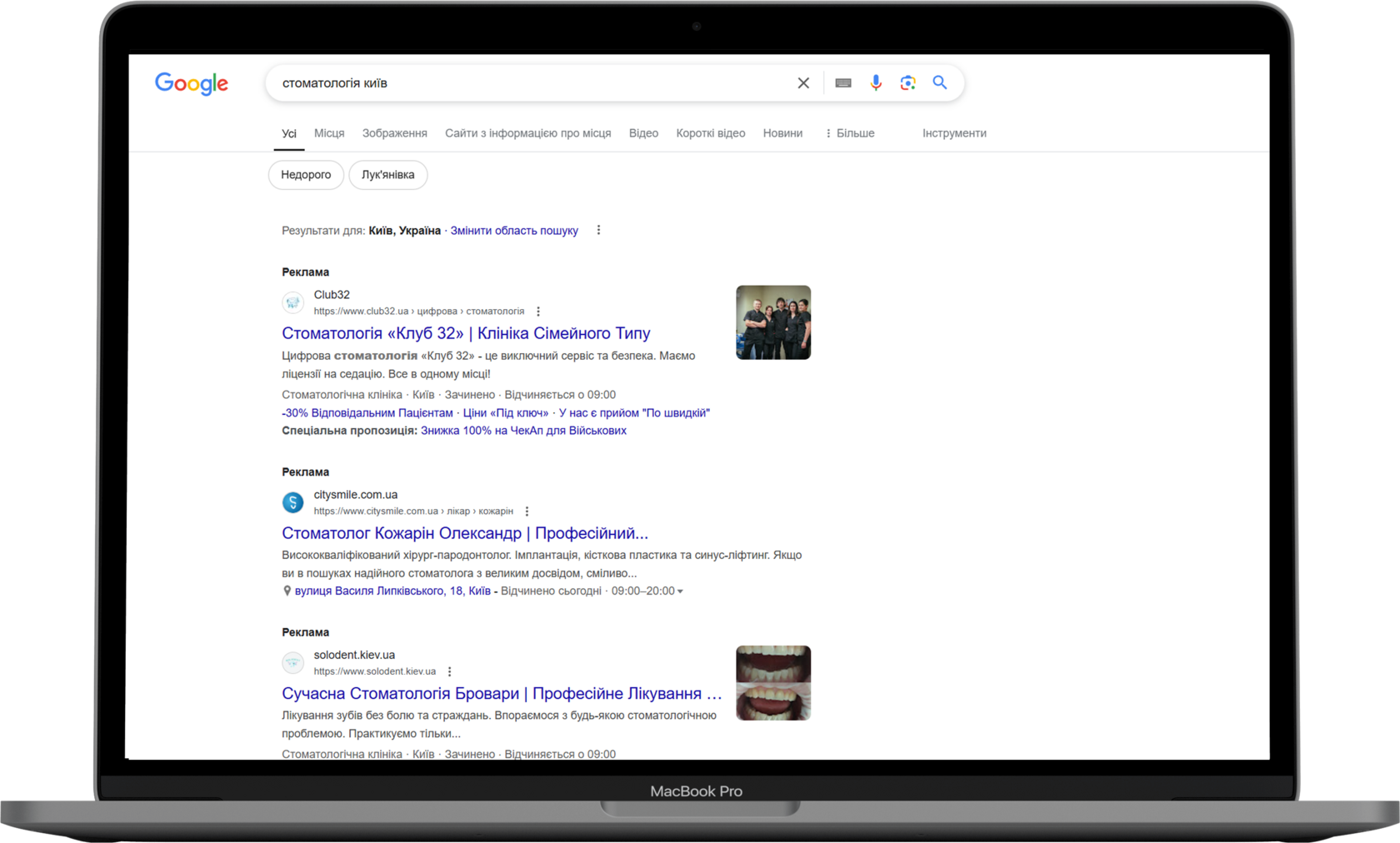
Task: Switch to the Місця tab
Action: 329,133
